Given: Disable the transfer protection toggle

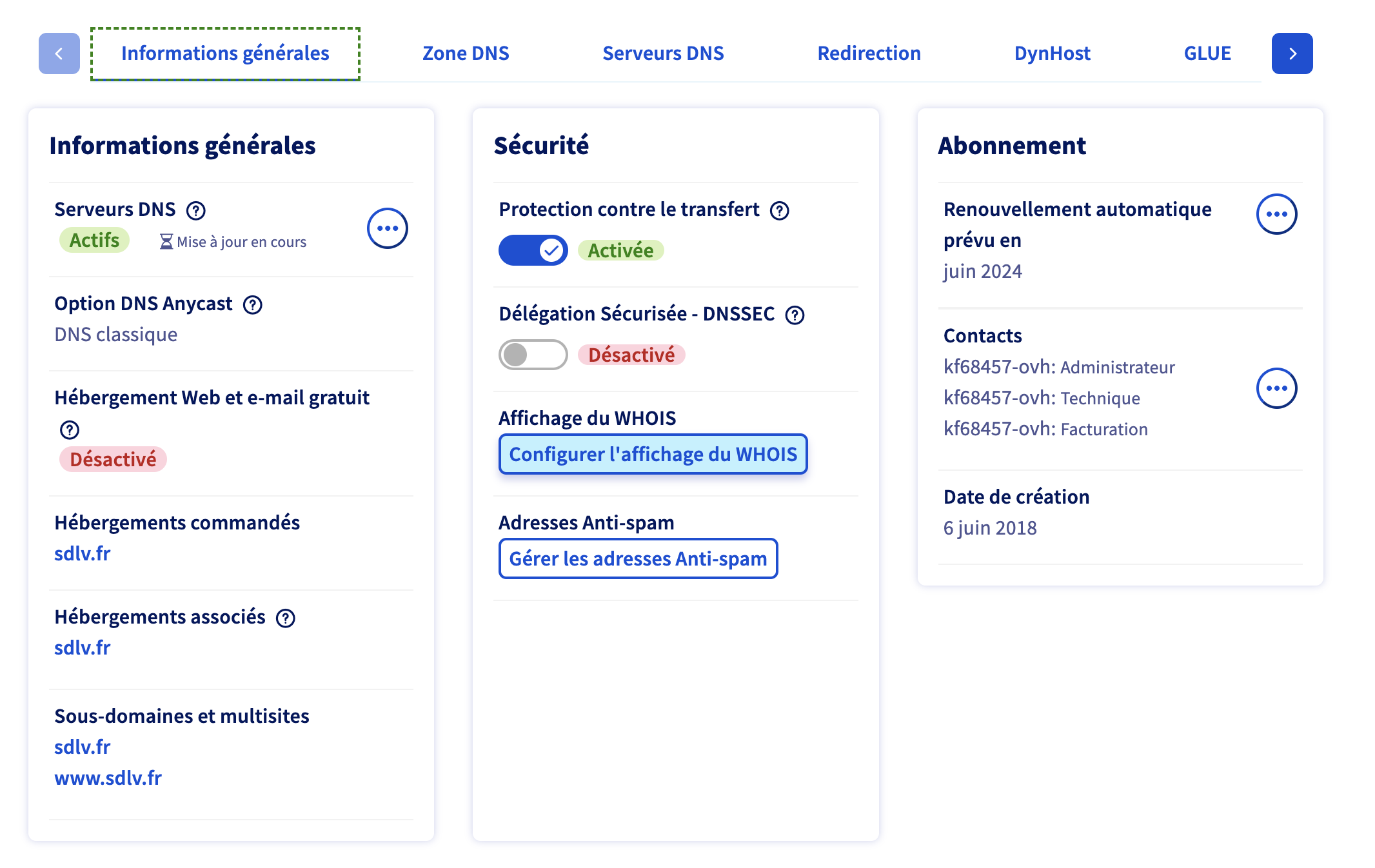Looking at the screenshot, I should click(x=533, y=250).
